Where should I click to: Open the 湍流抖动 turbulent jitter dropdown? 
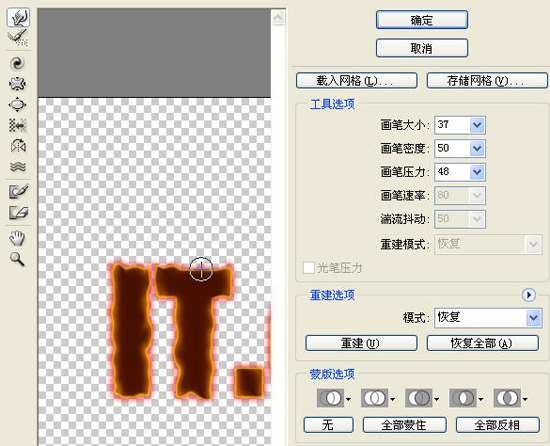477,219
